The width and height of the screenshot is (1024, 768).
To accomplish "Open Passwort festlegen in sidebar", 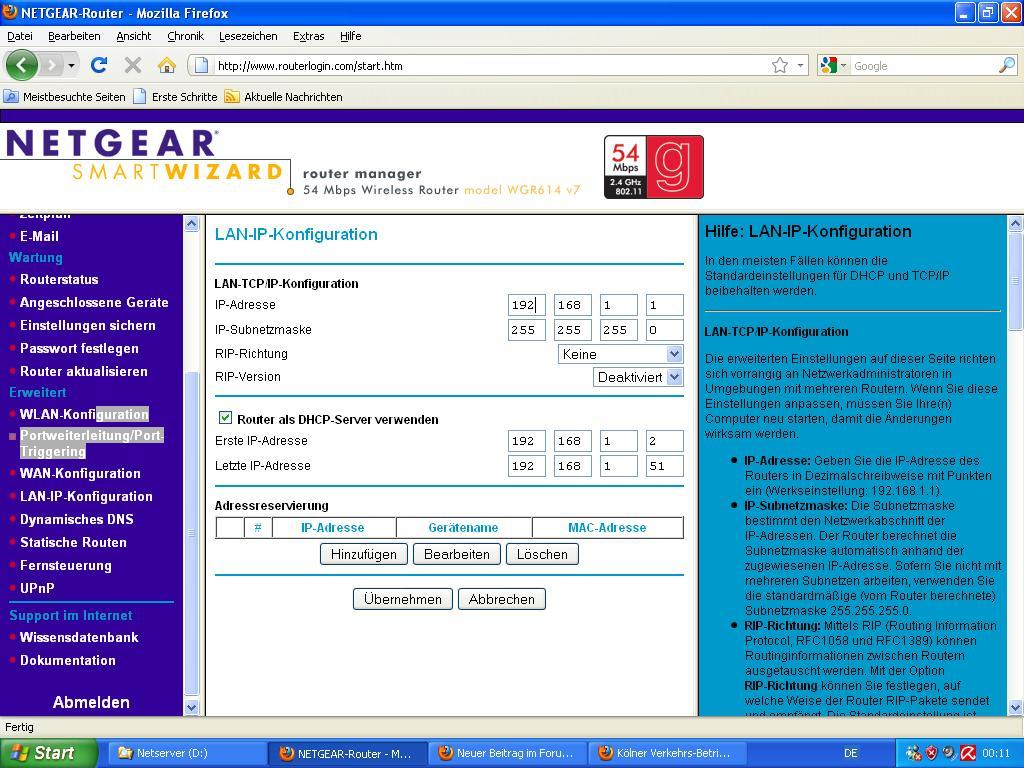I will 79,348.
